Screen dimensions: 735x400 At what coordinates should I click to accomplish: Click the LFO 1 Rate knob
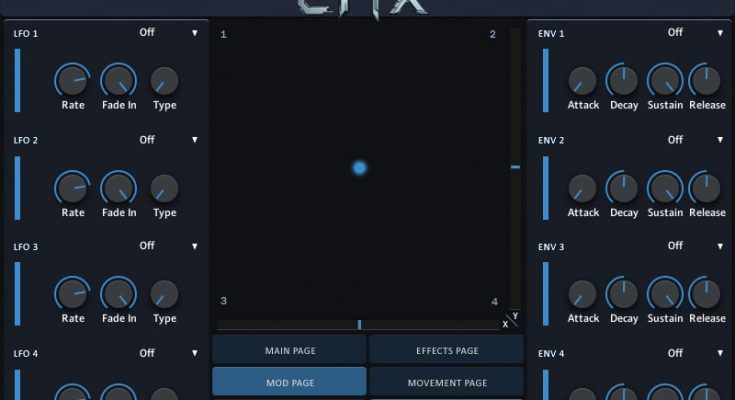tap(72, 80)
